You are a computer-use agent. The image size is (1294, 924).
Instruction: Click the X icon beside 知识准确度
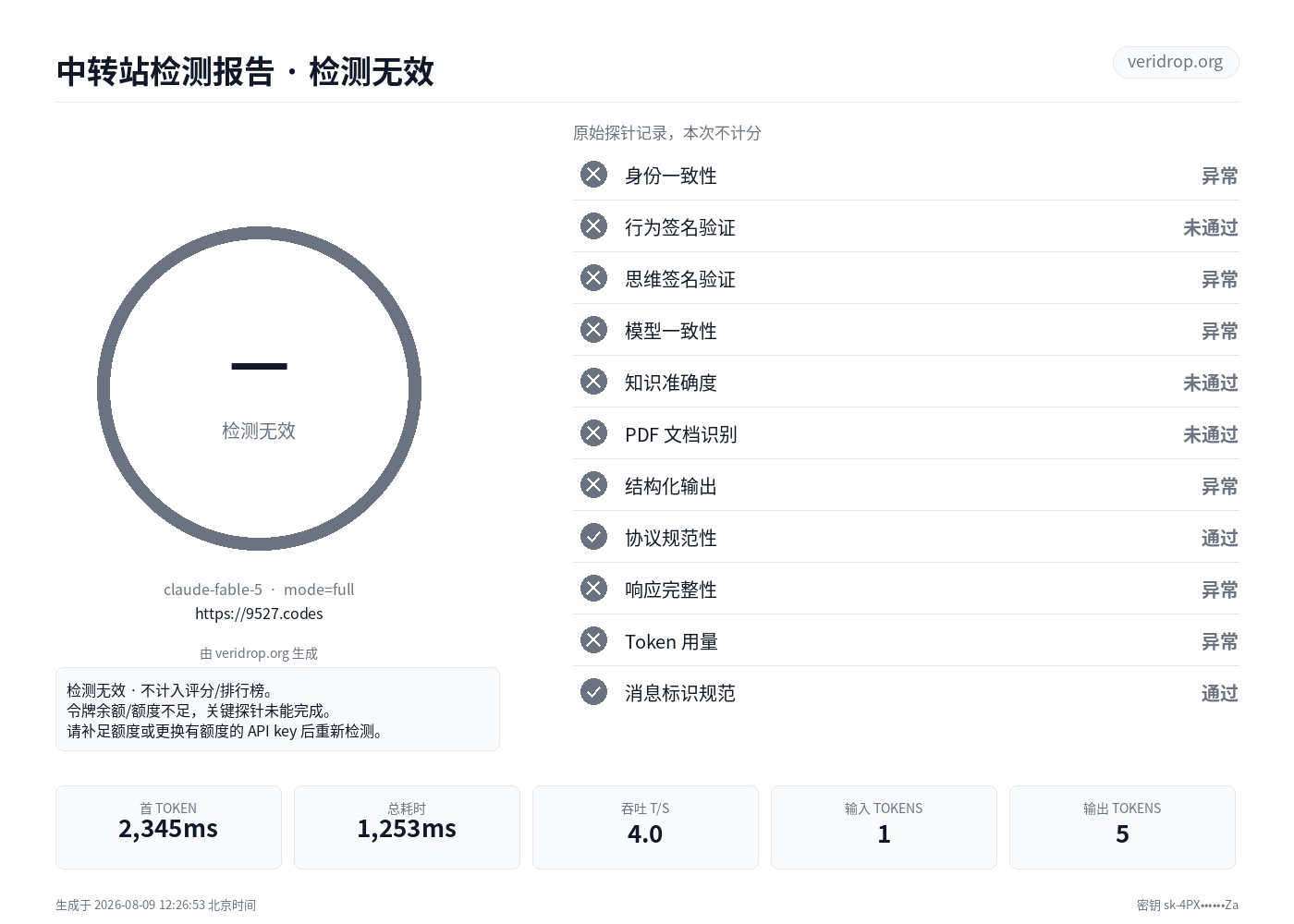pyautogui.click(x=593, y=382)
